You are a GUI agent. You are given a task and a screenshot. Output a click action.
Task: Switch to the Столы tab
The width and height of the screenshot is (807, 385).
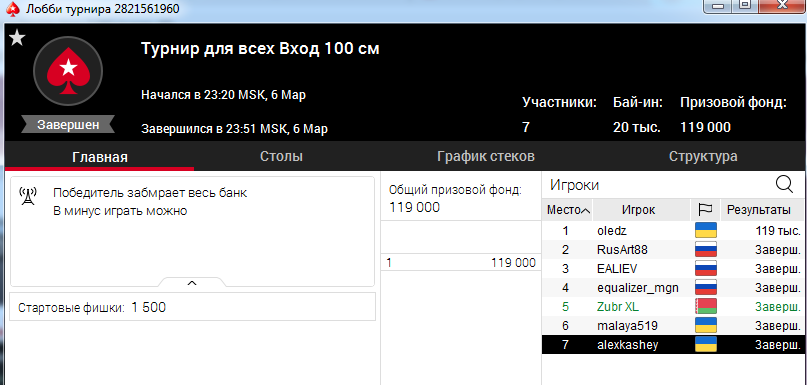(281, 156)
